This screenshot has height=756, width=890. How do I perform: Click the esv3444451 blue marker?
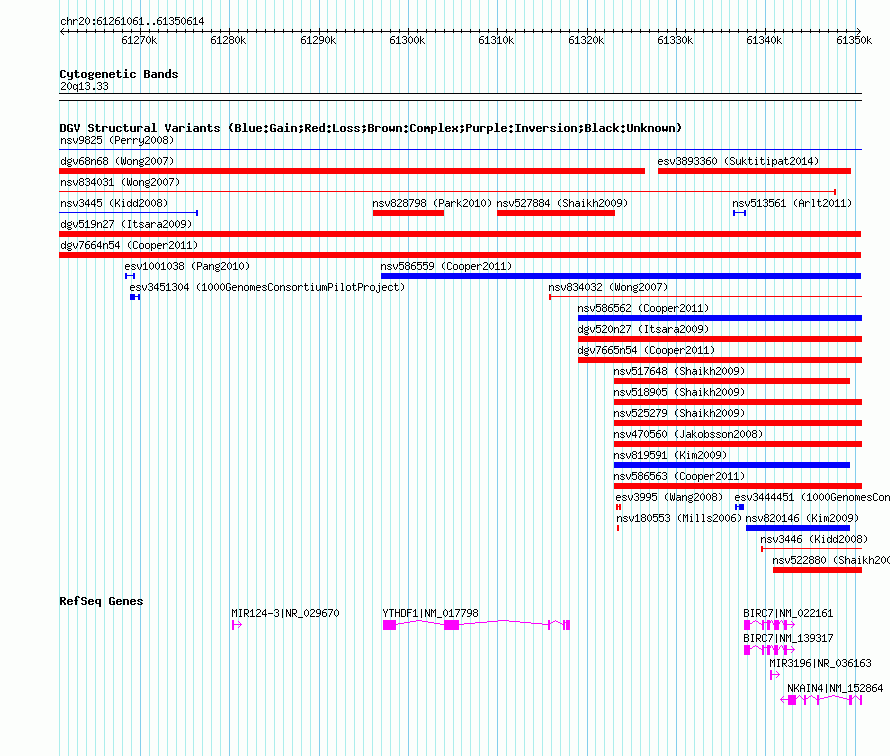[739, 507]
